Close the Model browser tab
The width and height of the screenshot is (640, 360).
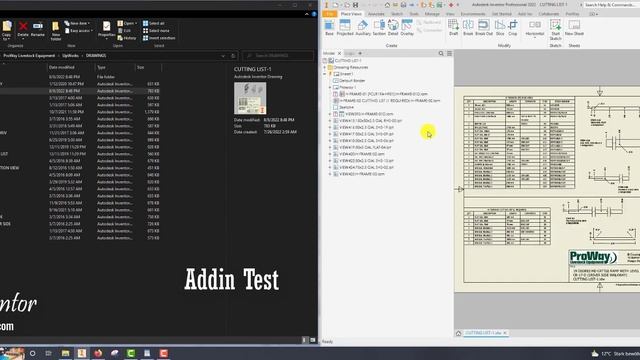tap(339, 53)
